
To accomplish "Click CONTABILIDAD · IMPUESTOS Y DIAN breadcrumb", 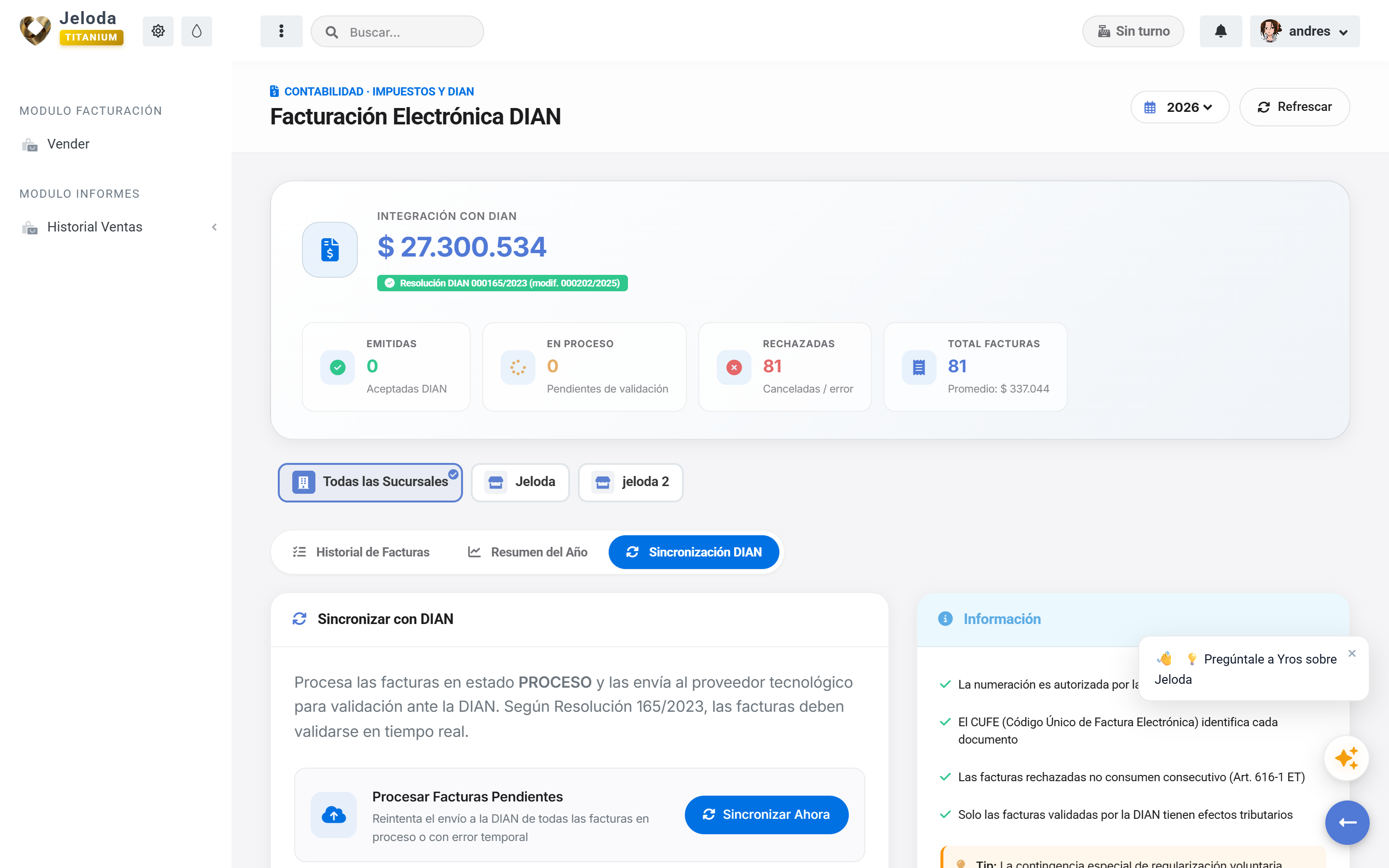I will point(379,91).
